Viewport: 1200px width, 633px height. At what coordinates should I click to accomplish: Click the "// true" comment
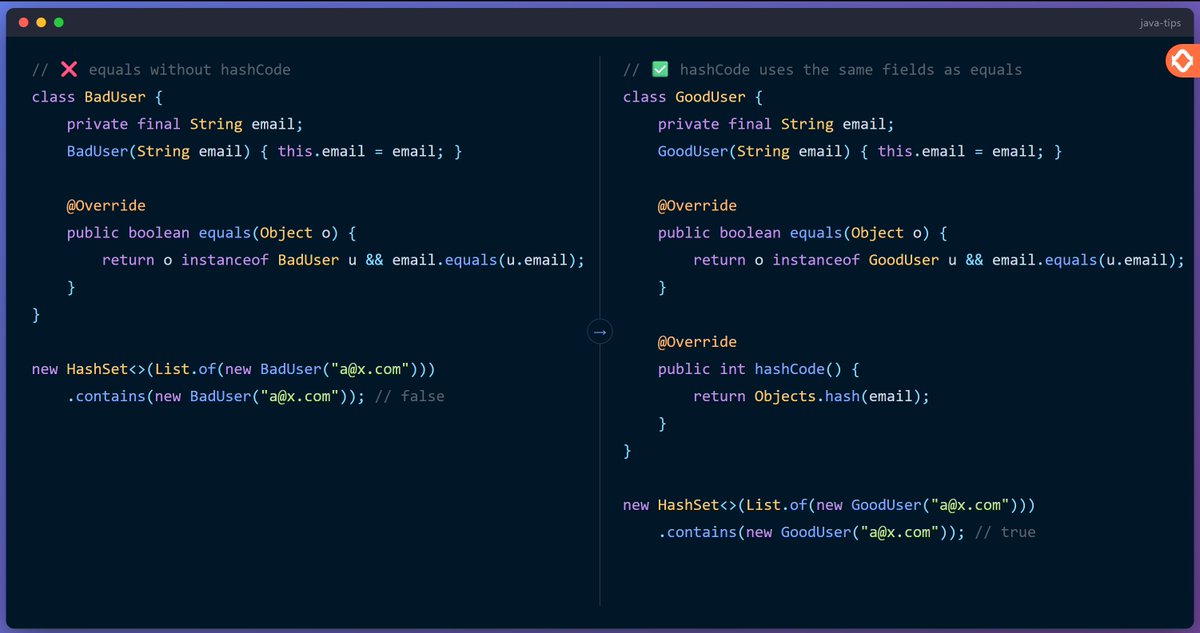coord(1004,532)
